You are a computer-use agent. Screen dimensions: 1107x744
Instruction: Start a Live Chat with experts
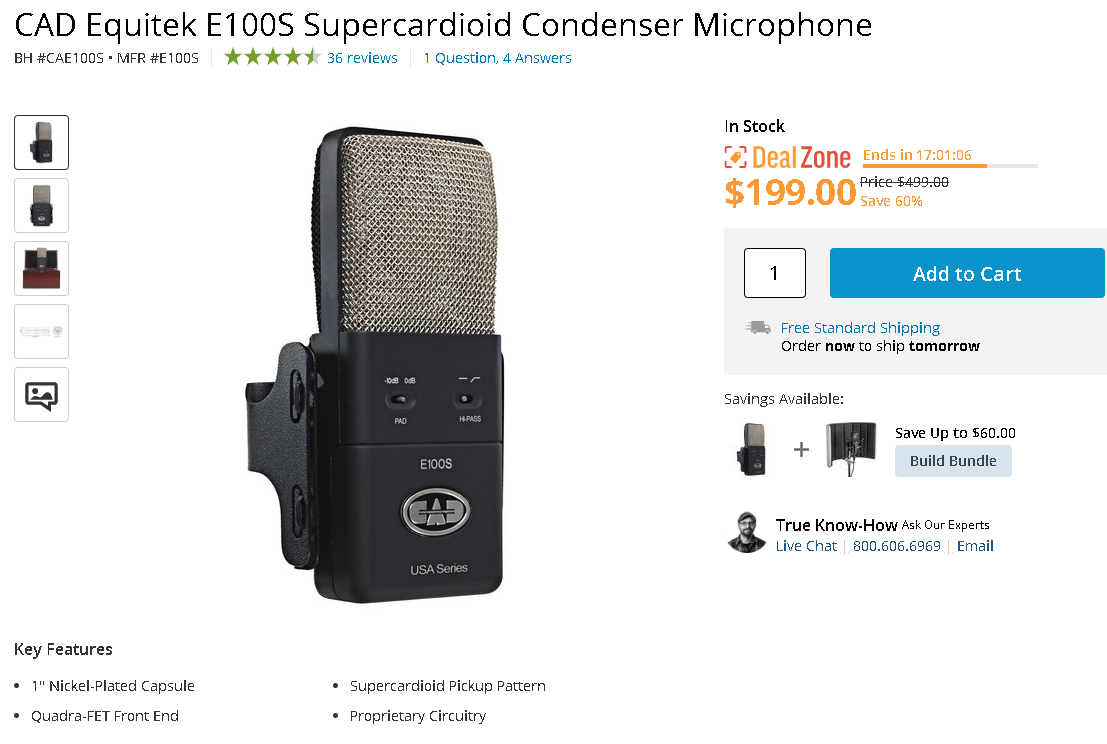[x=806, y=546]
